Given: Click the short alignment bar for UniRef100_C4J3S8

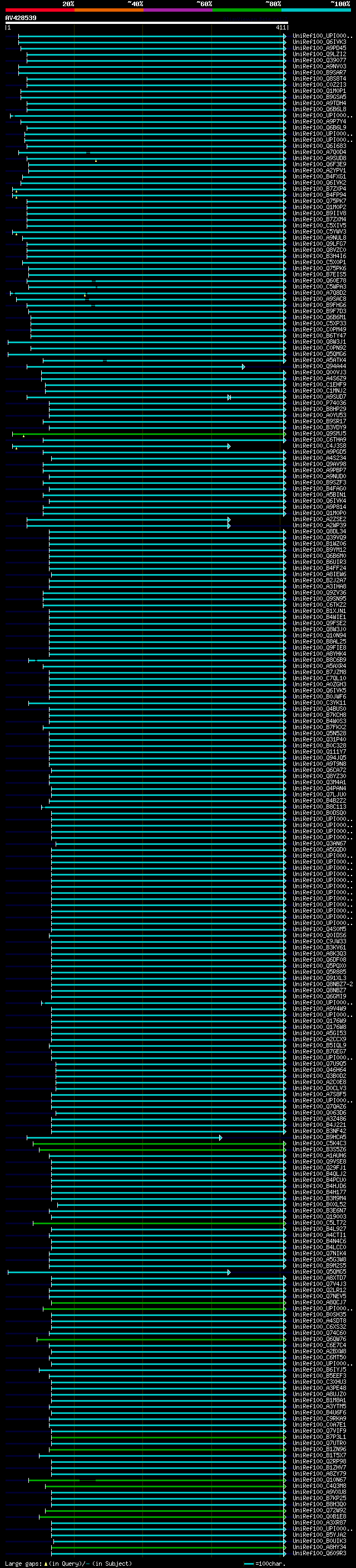Looking at the screenshot, I should (121, 446).
